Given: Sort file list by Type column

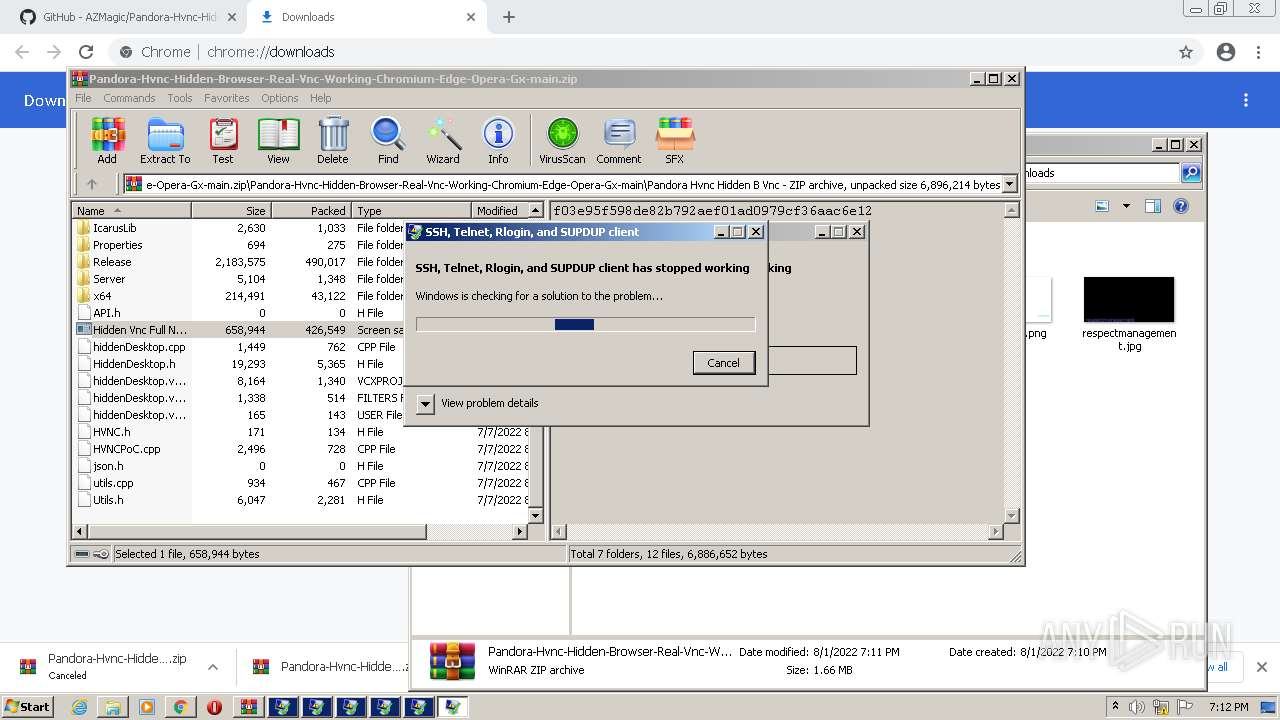Looking at the screenshot, I should pos(412,211).
